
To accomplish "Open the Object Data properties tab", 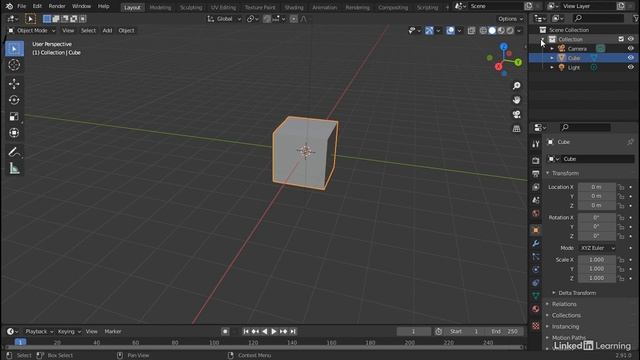I will (x=536, y=296).
